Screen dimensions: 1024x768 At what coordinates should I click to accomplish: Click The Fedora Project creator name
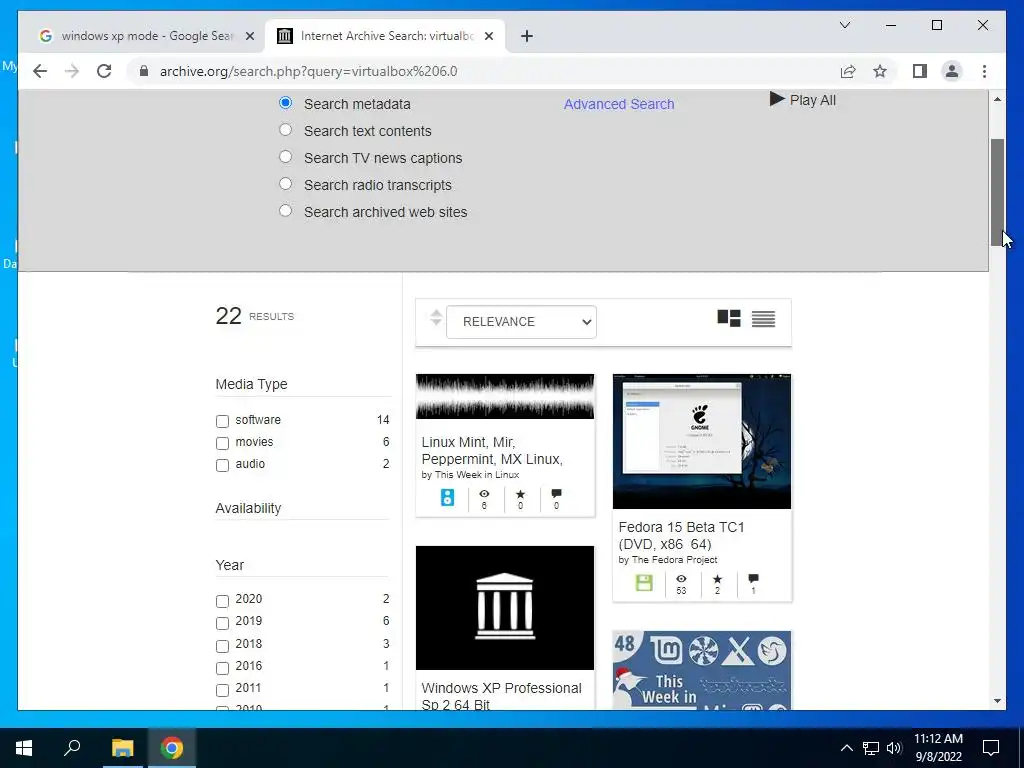[x=675, y=560]
